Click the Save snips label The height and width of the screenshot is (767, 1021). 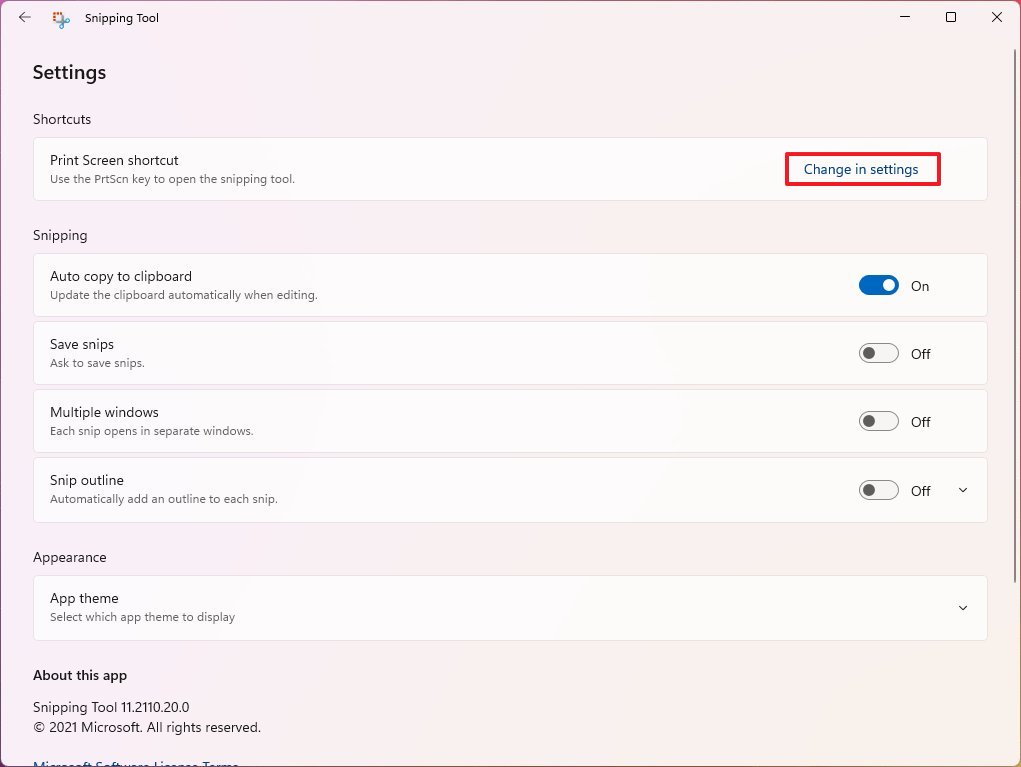click(82, 344)
